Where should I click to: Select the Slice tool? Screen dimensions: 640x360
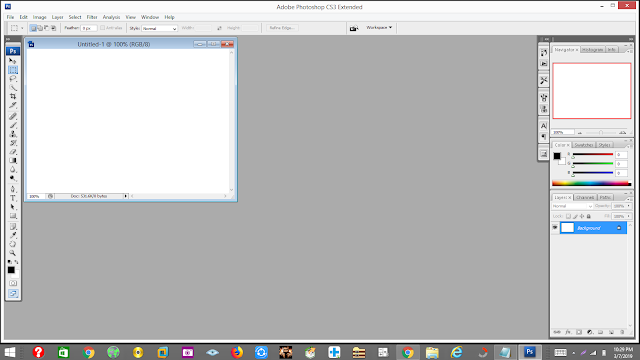[x=13, y=106]
